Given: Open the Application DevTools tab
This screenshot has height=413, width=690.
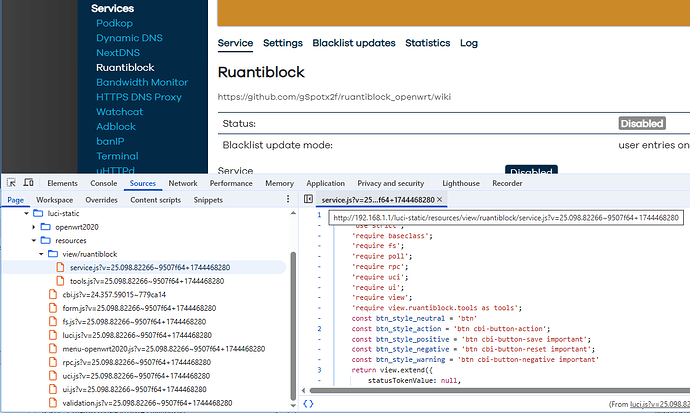Looking at the screenshot, I should click(326, 183).
